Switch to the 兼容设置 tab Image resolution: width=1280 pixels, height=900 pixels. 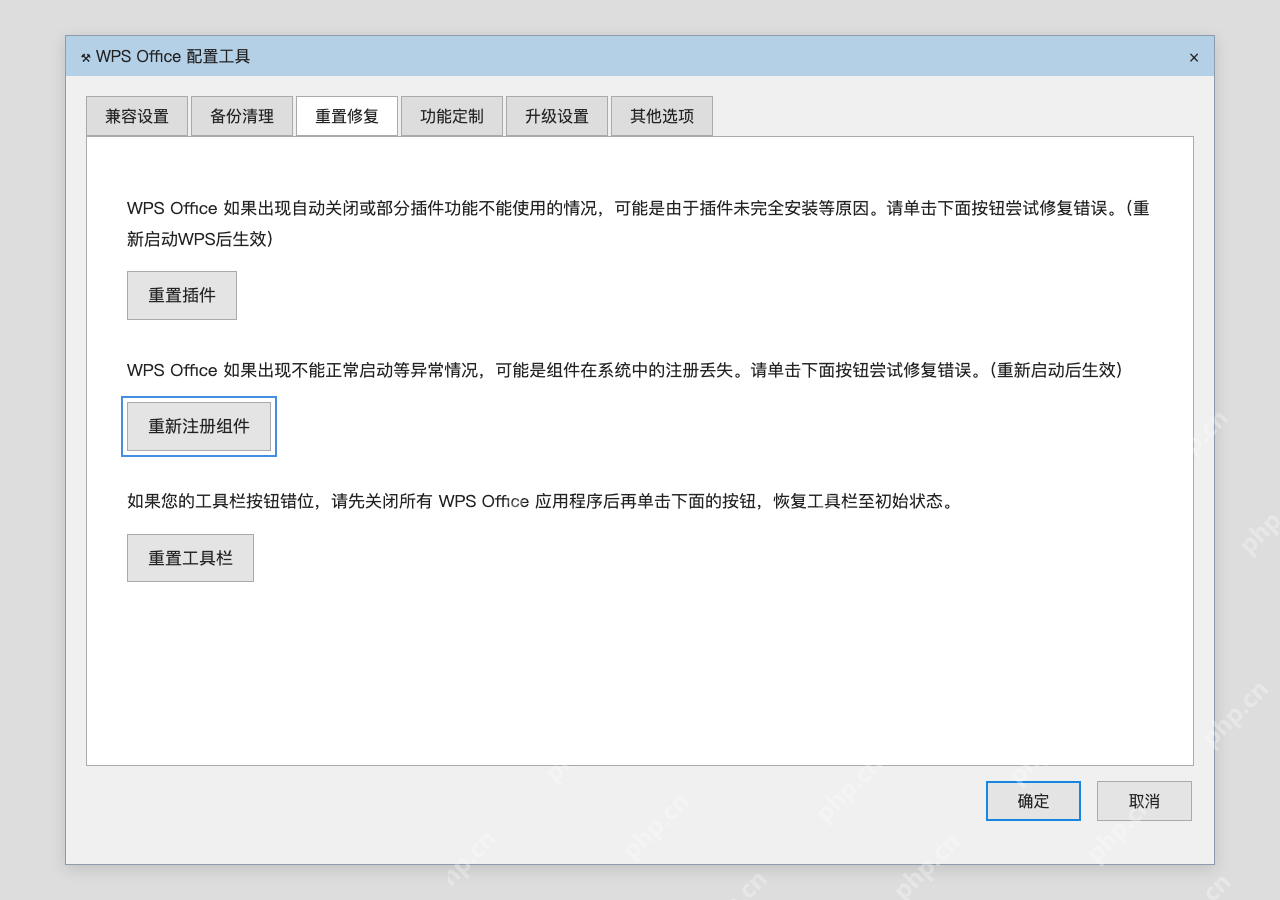(137, 116)
